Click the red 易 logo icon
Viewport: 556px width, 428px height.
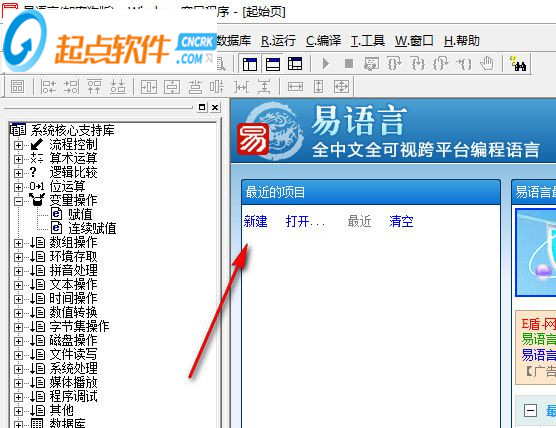(253, 139)
